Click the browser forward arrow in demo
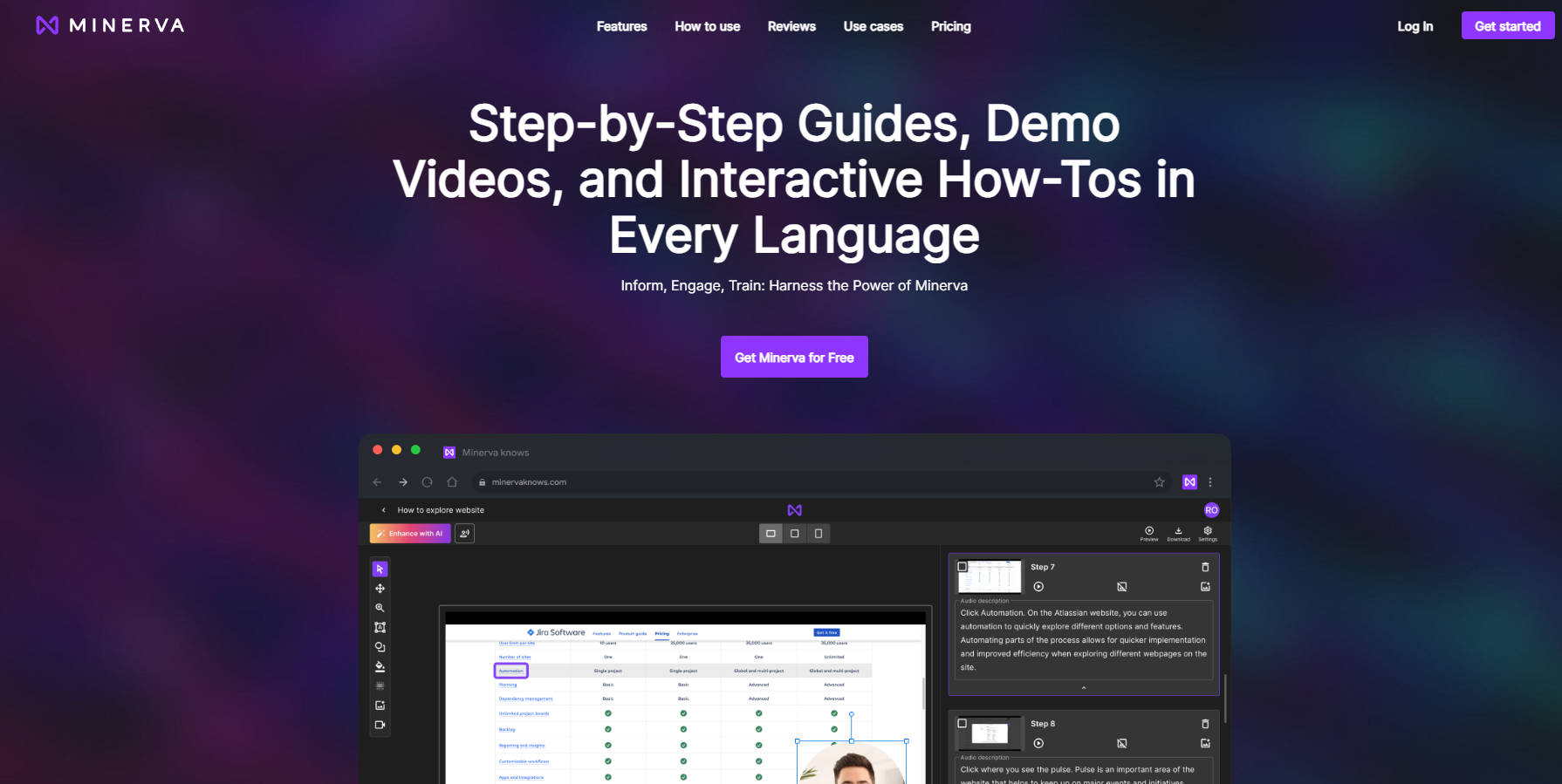 click(x=403, y=482)
